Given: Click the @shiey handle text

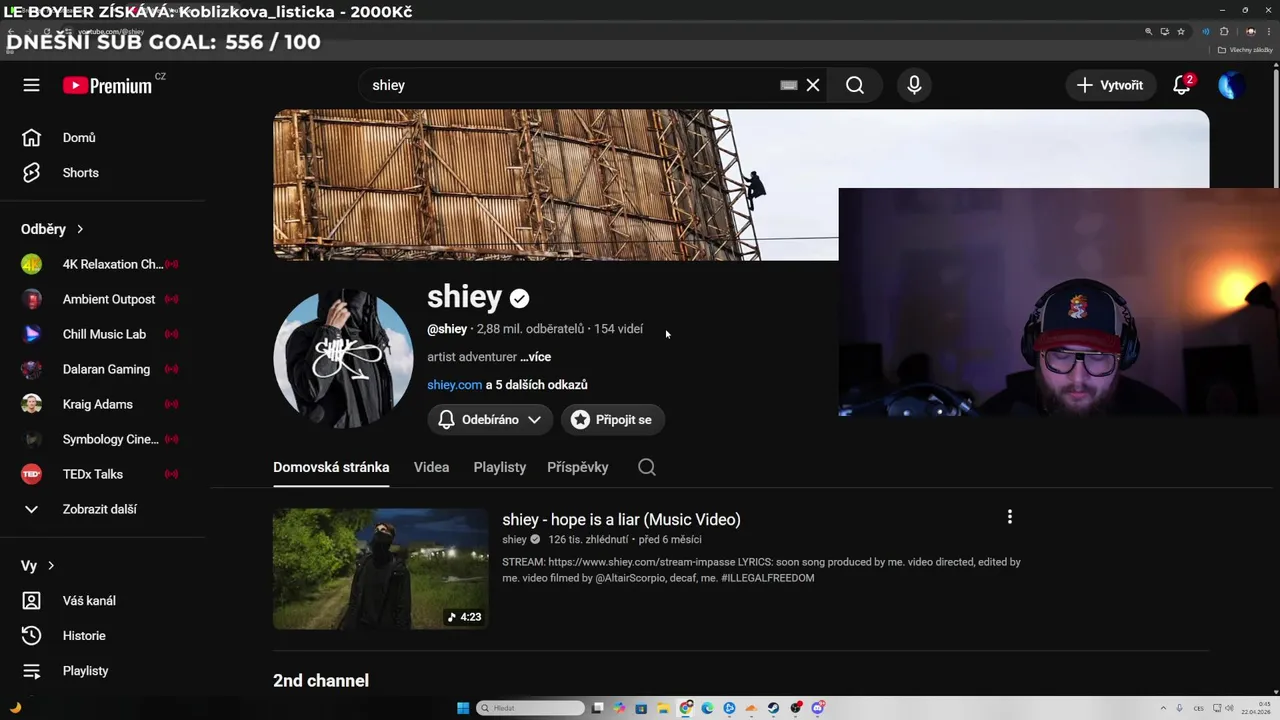Looking at the screenshot, I should tap(447, 329).
